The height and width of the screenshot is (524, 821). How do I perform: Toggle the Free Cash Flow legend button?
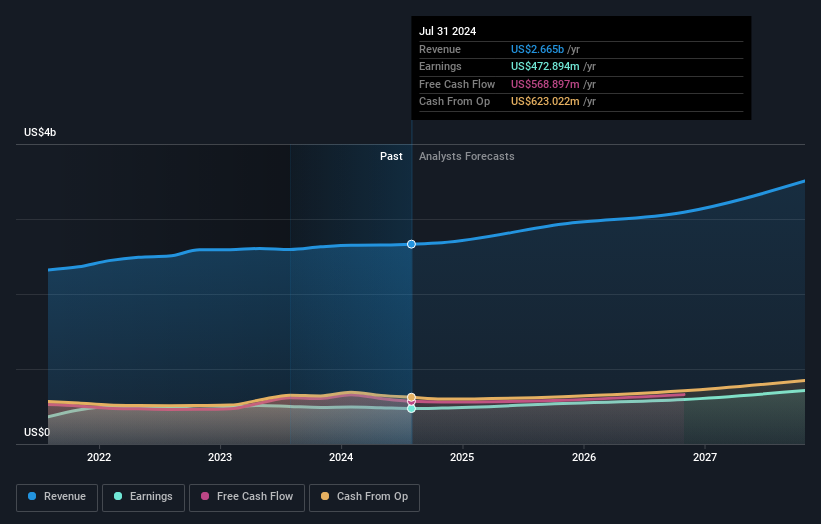pyautogui.click(x=247, y=497)
